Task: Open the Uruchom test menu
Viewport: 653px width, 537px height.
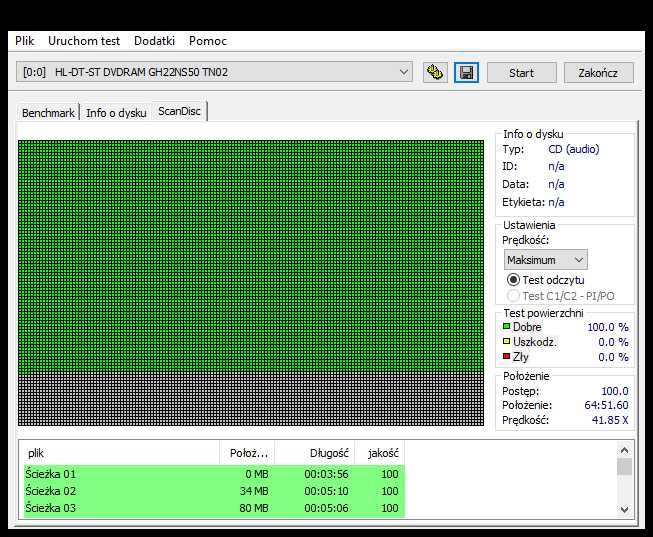Action: (84, 41)
